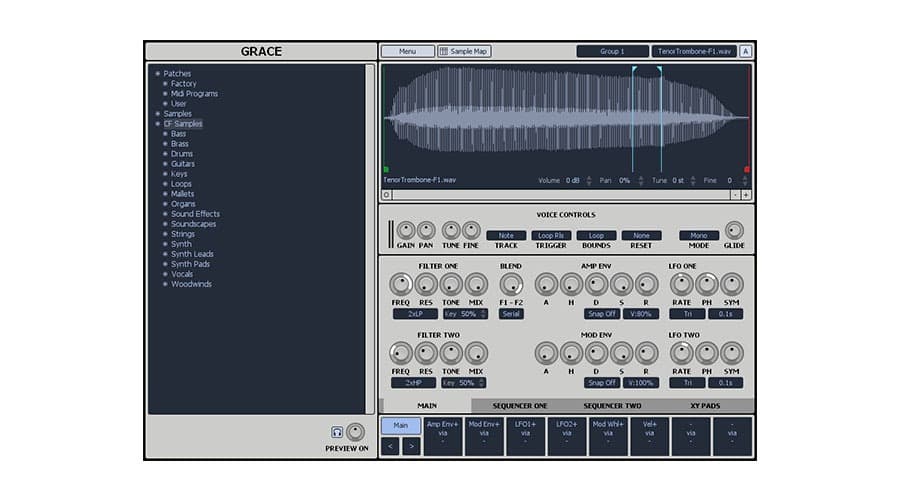
Task: Toggle the preview headphone button
Action: (337, 432)
